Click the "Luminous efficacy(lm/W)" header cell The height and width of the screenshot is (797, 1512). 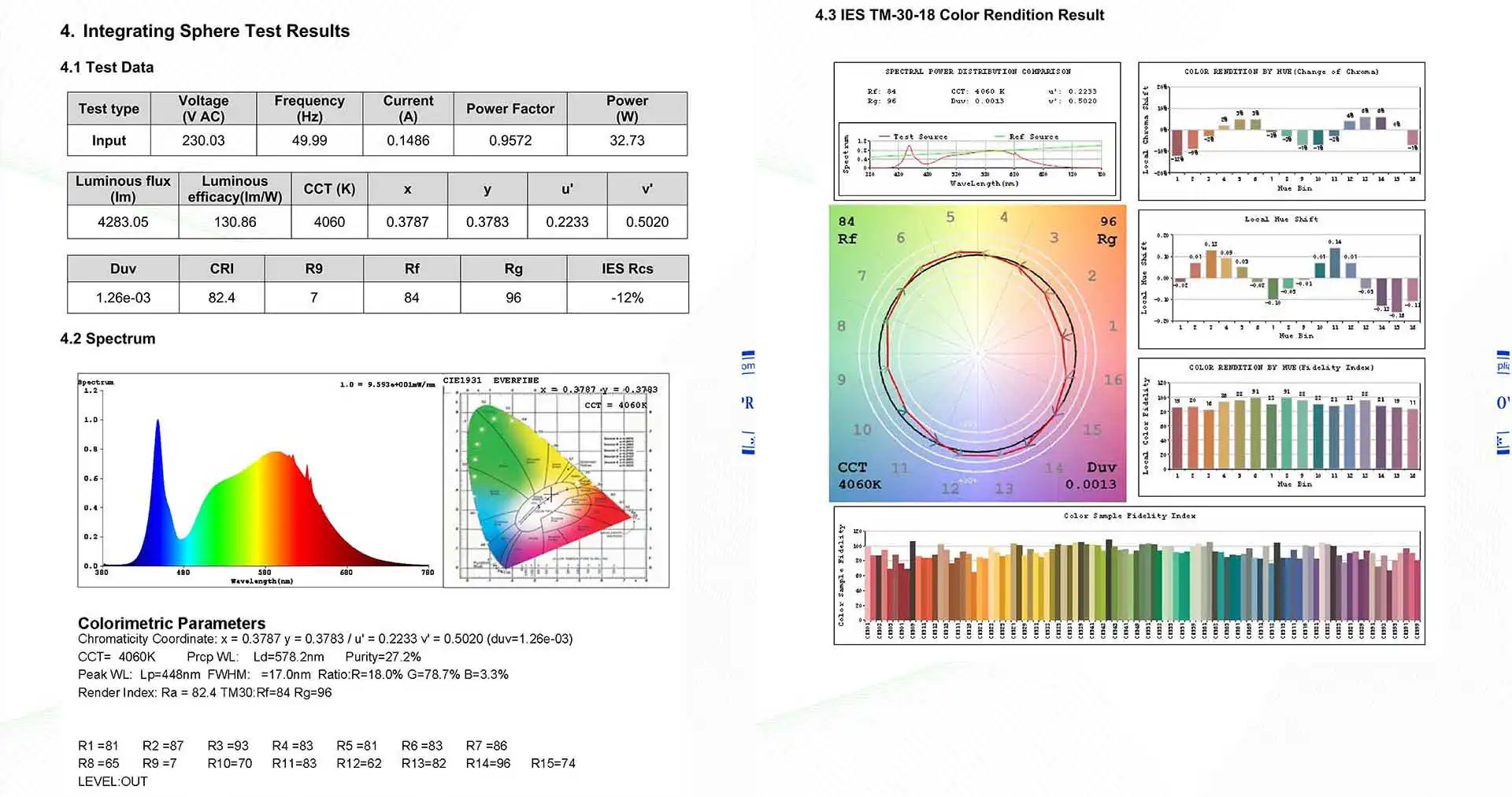click(x=235, y=189)
